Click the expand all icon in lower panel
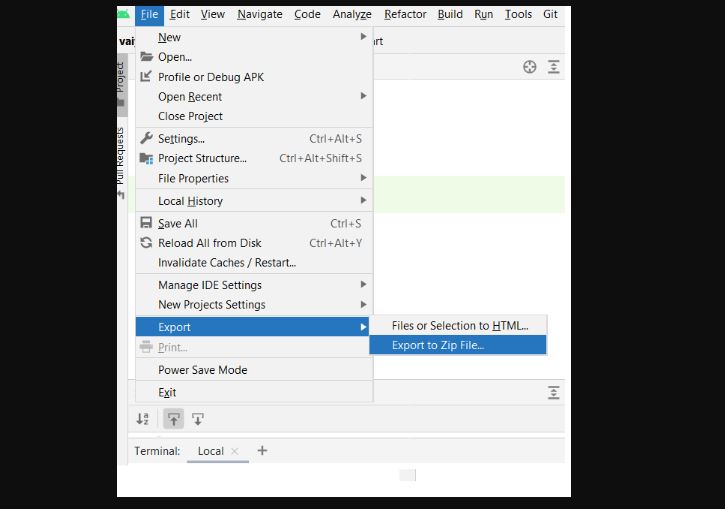Viewport: 725px width, 509px height. click(x=553, y=392)
